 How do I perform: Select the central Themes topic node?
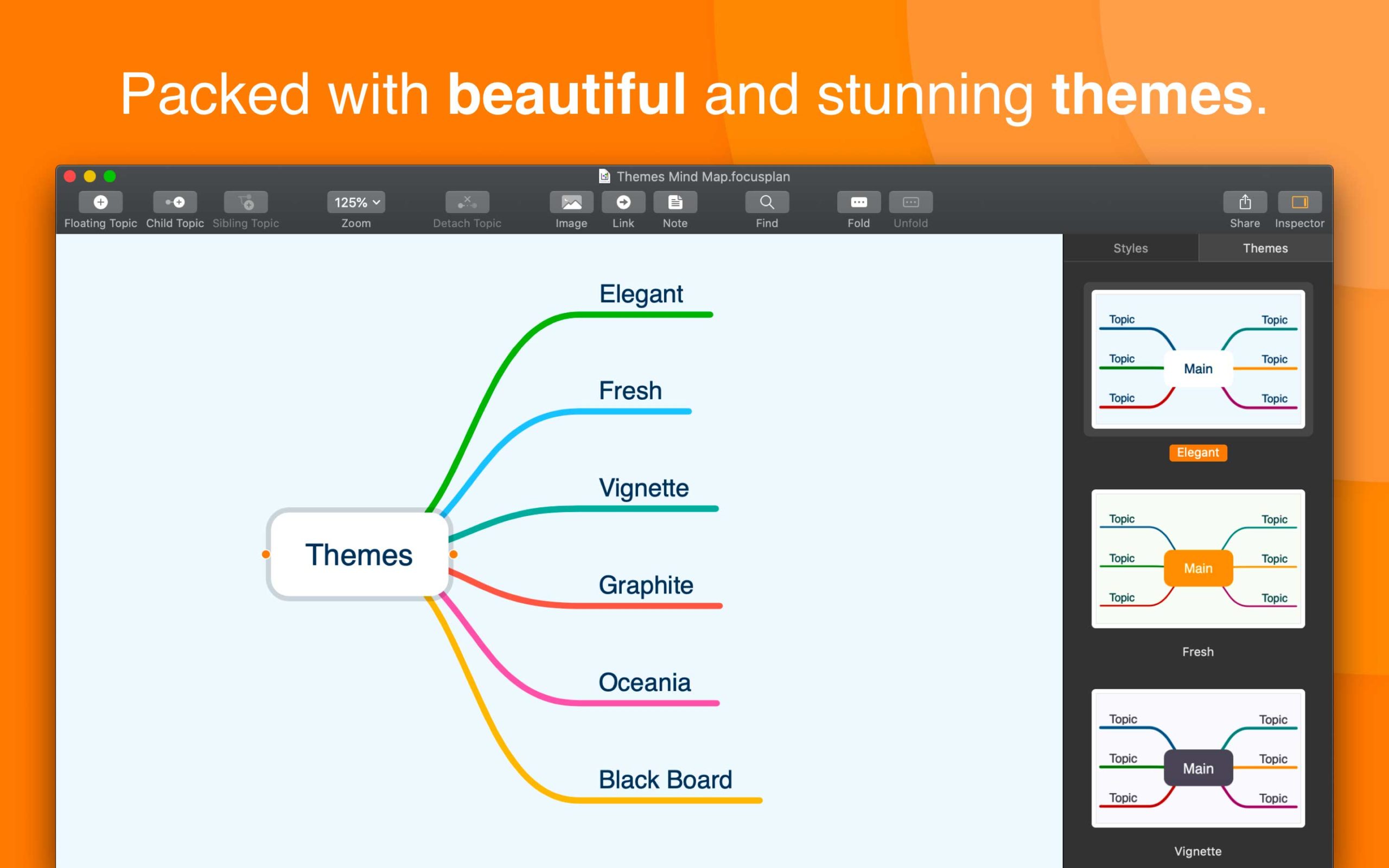359,554
